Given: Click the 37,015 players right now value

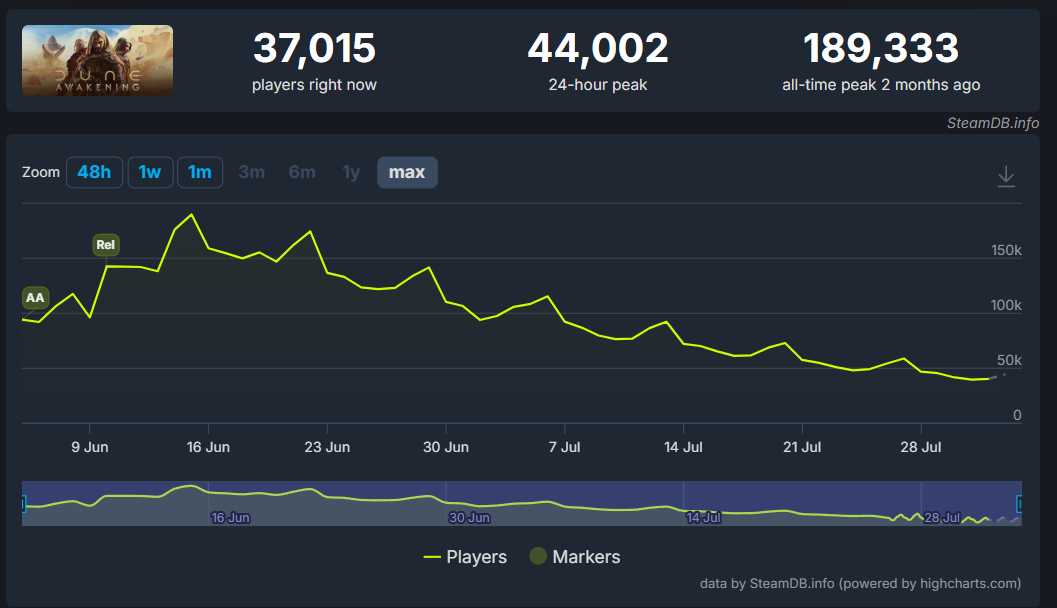Looking at the screenshot, I should click(314, 49).
